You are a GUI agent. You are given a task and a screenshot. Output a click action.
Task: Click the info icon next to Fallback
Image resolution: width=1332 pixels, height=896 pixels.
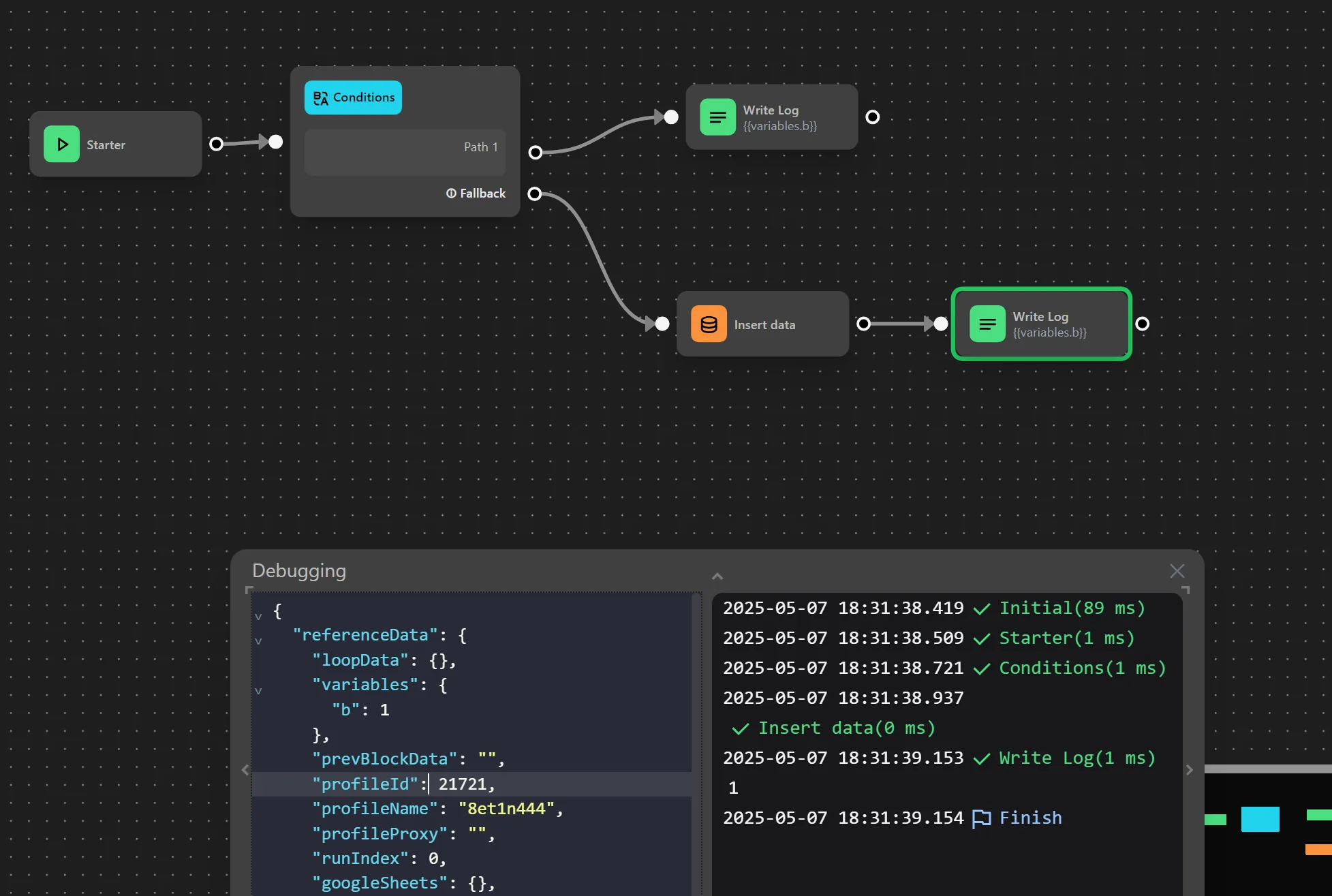click(x=452, y=193)
